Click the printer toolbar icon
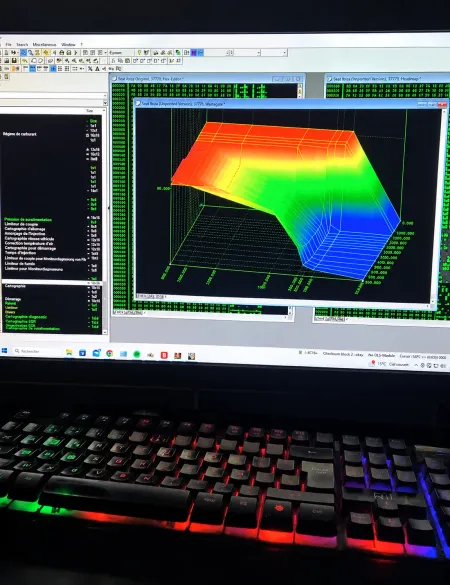The width and height of the screenshot is (450, 585). pos(62,53)
